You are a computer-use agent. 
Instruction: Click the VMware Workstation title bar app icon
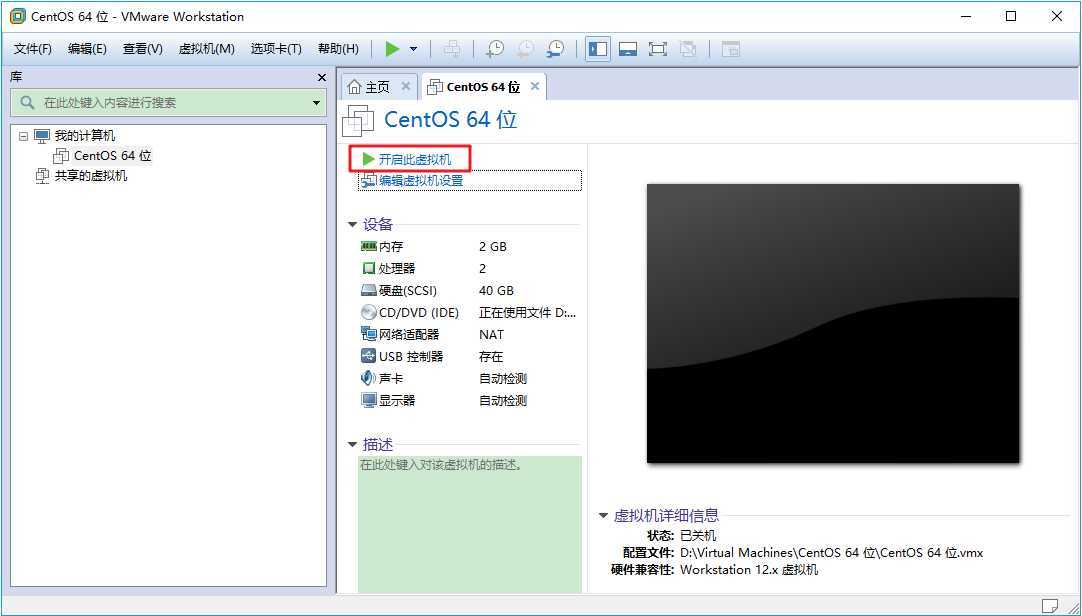pyautogui.click(x=18, y=16)
